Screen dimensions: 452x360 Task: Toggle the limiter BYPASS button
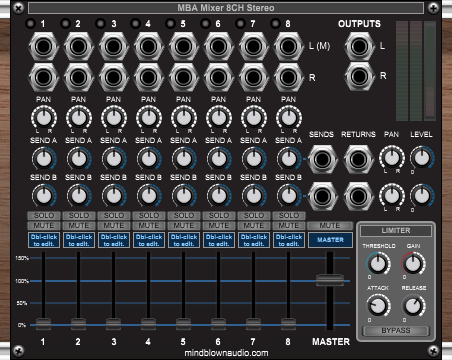point(396,331)
